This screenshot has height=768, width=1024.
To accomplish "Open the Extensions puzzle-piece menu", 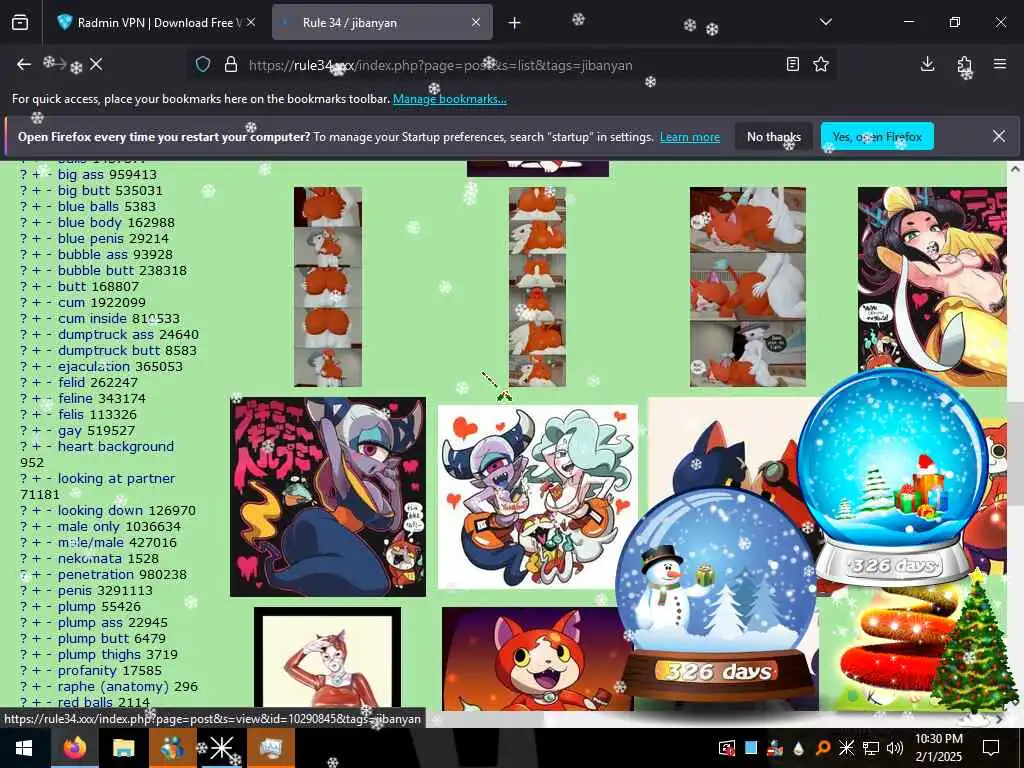I will point(964,64).
